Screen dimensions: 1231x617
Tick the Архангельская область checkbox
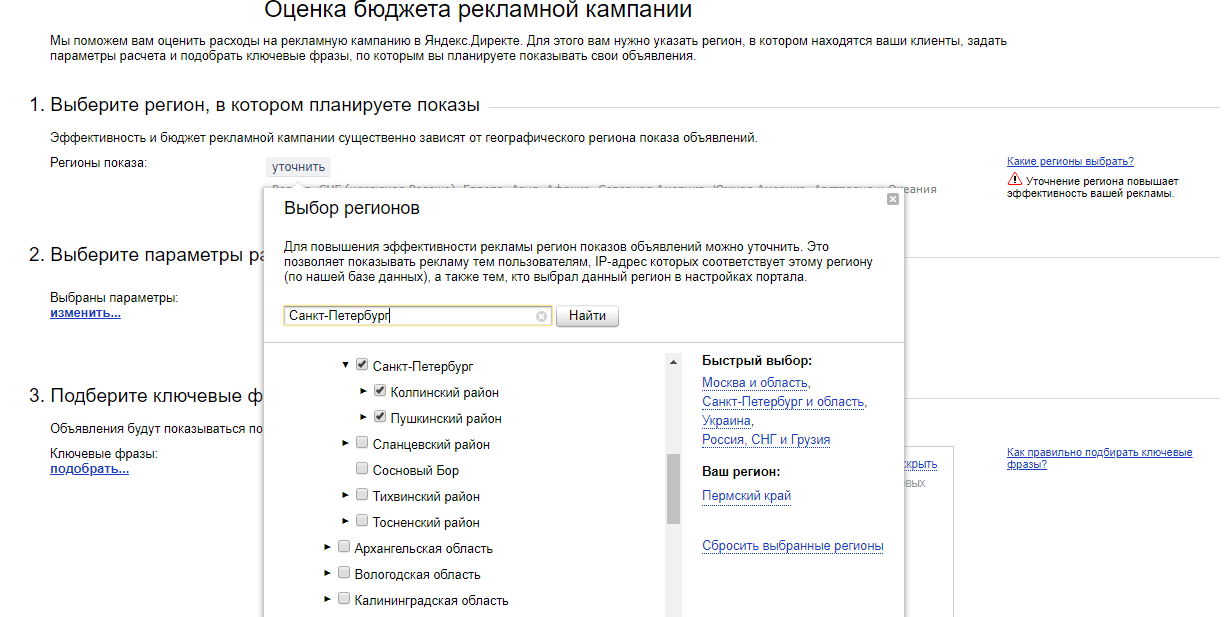(x=344, y=548)
